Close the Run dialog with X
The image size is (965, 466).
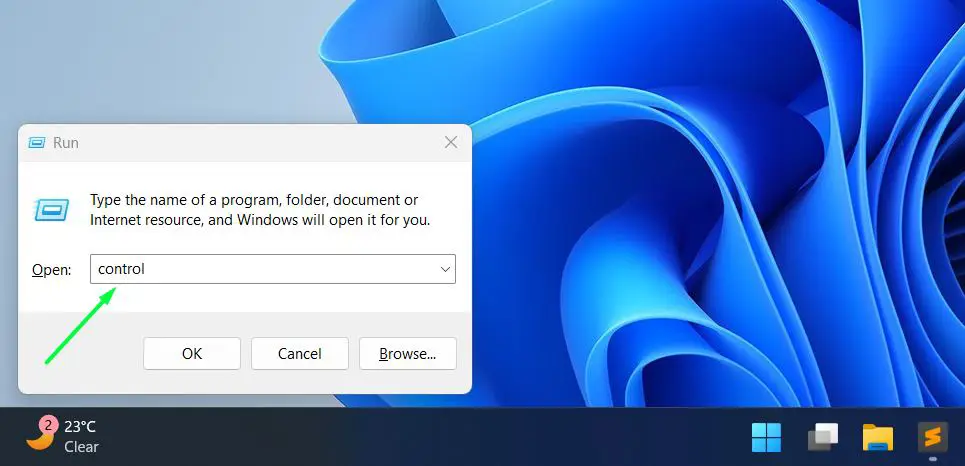(x=450, y=142)
